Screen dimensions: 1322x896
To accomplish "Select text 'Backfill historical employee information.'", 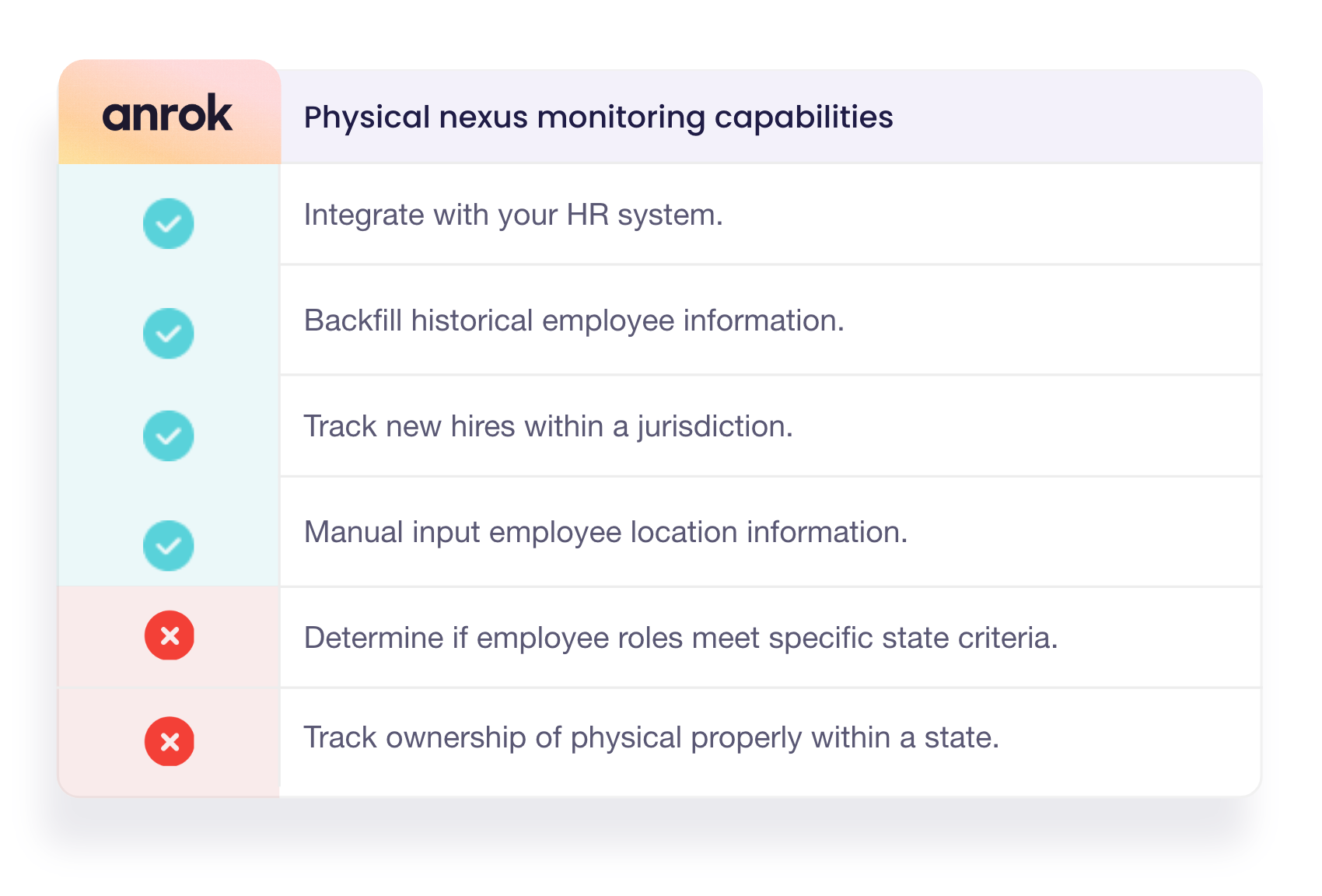I will (x=574, y=320).
